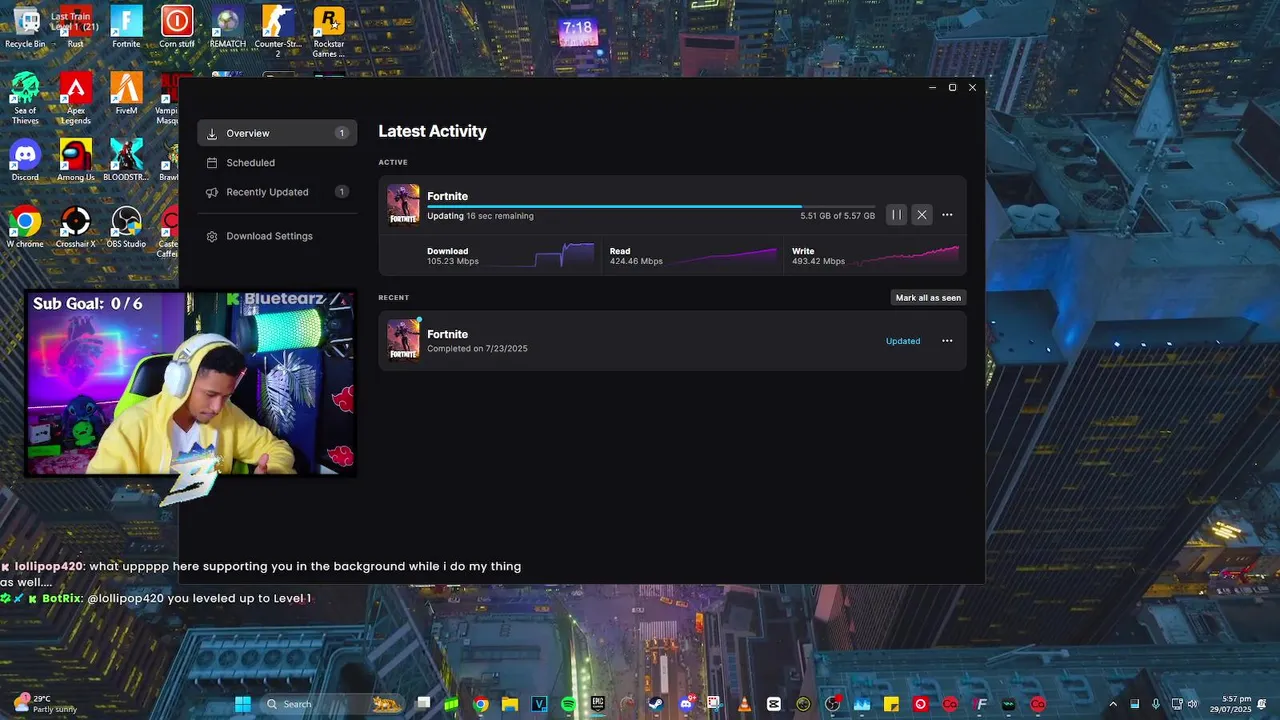
Task: Open CapCut from the taskbar
Action: pos(773,704)
